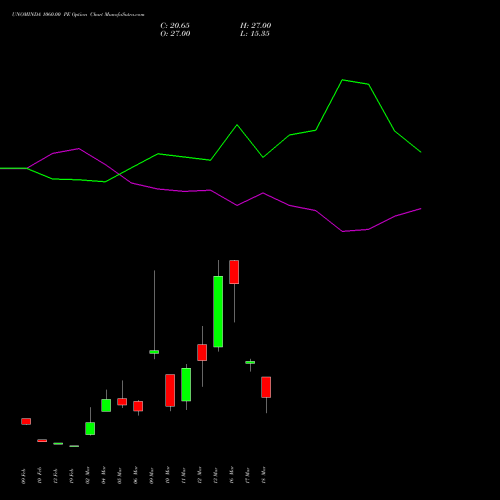Click the last red candlestick on the right
This screenshot has height=500, width=500.
[x=266, y=387]
